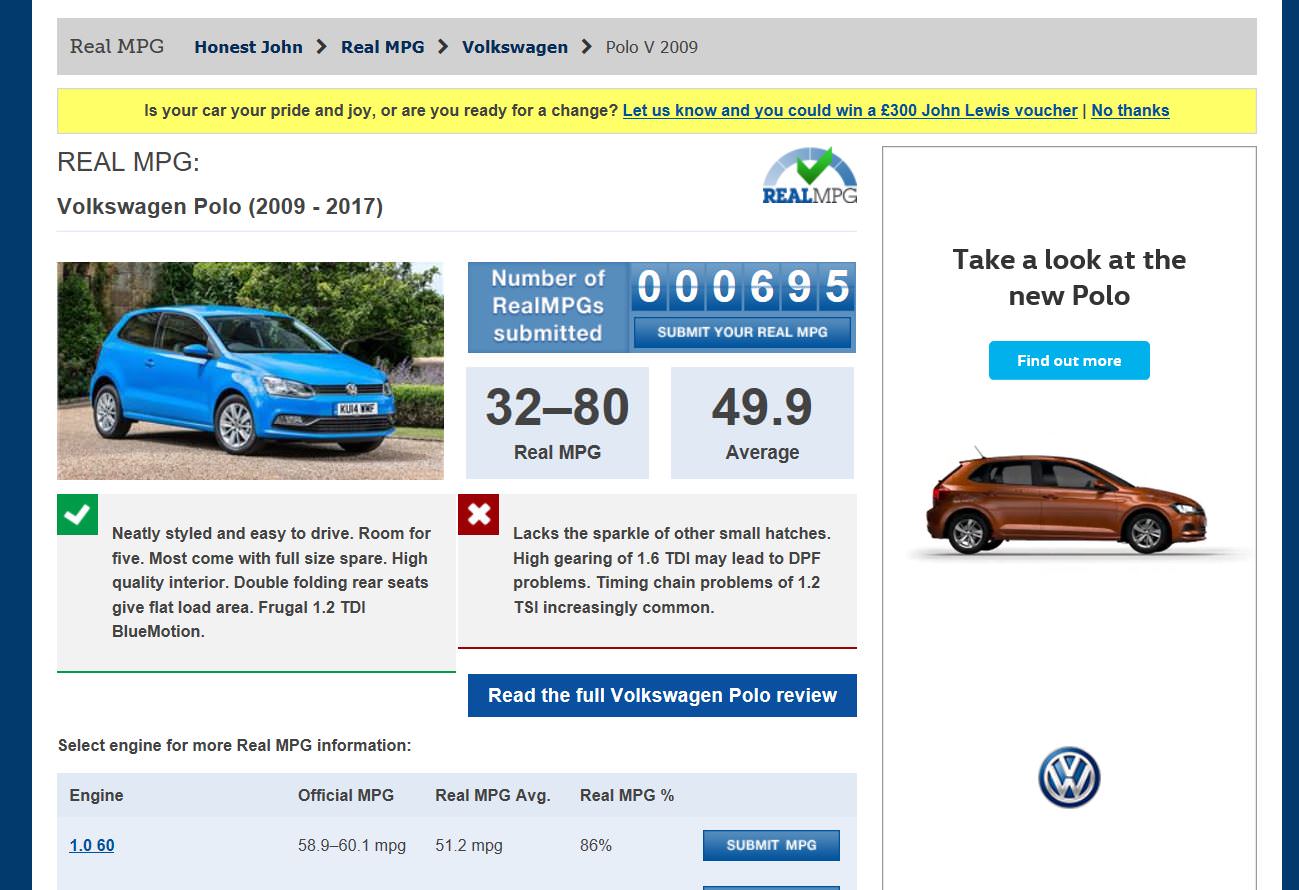Screen dimensions: 1299x890
Task: Click the 32–80 Real MPG box
Action: 557,423
